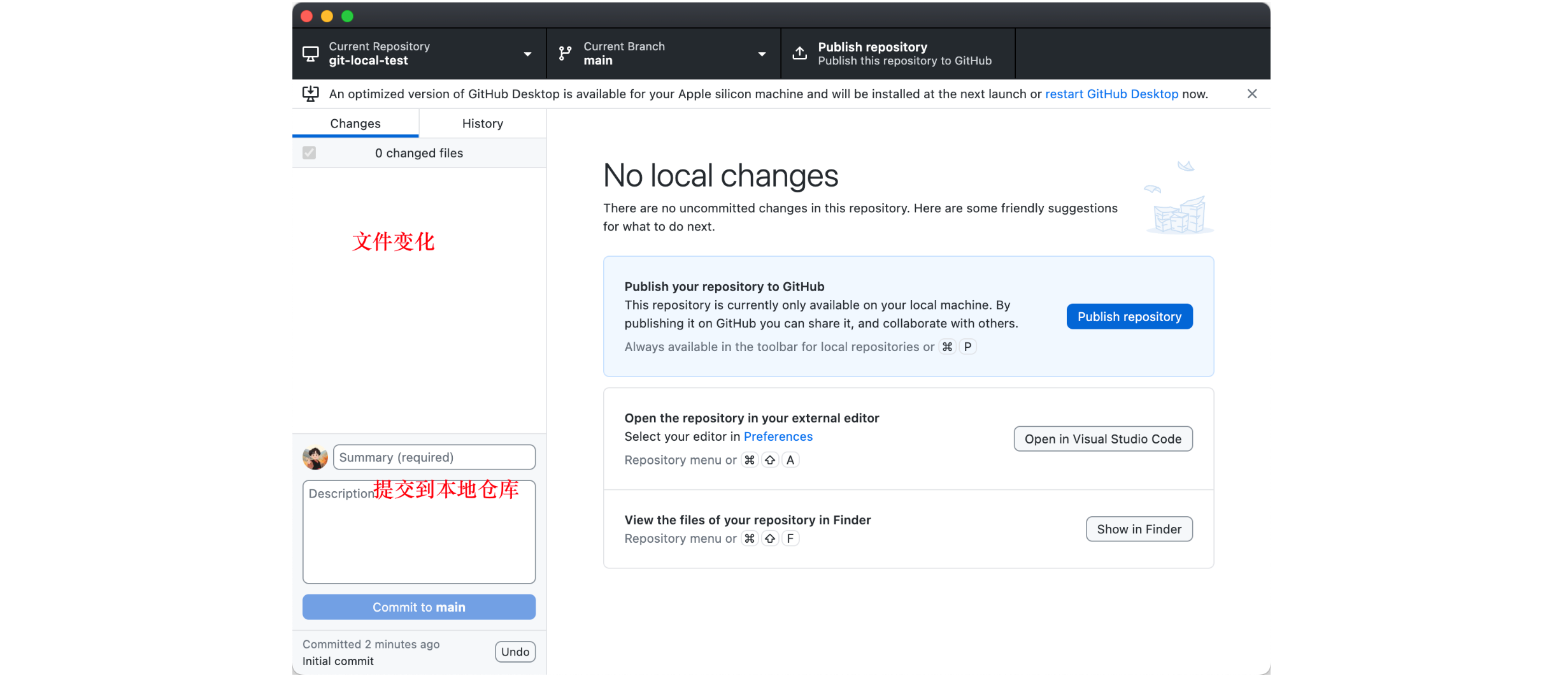This screenshot has width=1568, height=683.
Task: Open the Preferences link
Action: 778,436
